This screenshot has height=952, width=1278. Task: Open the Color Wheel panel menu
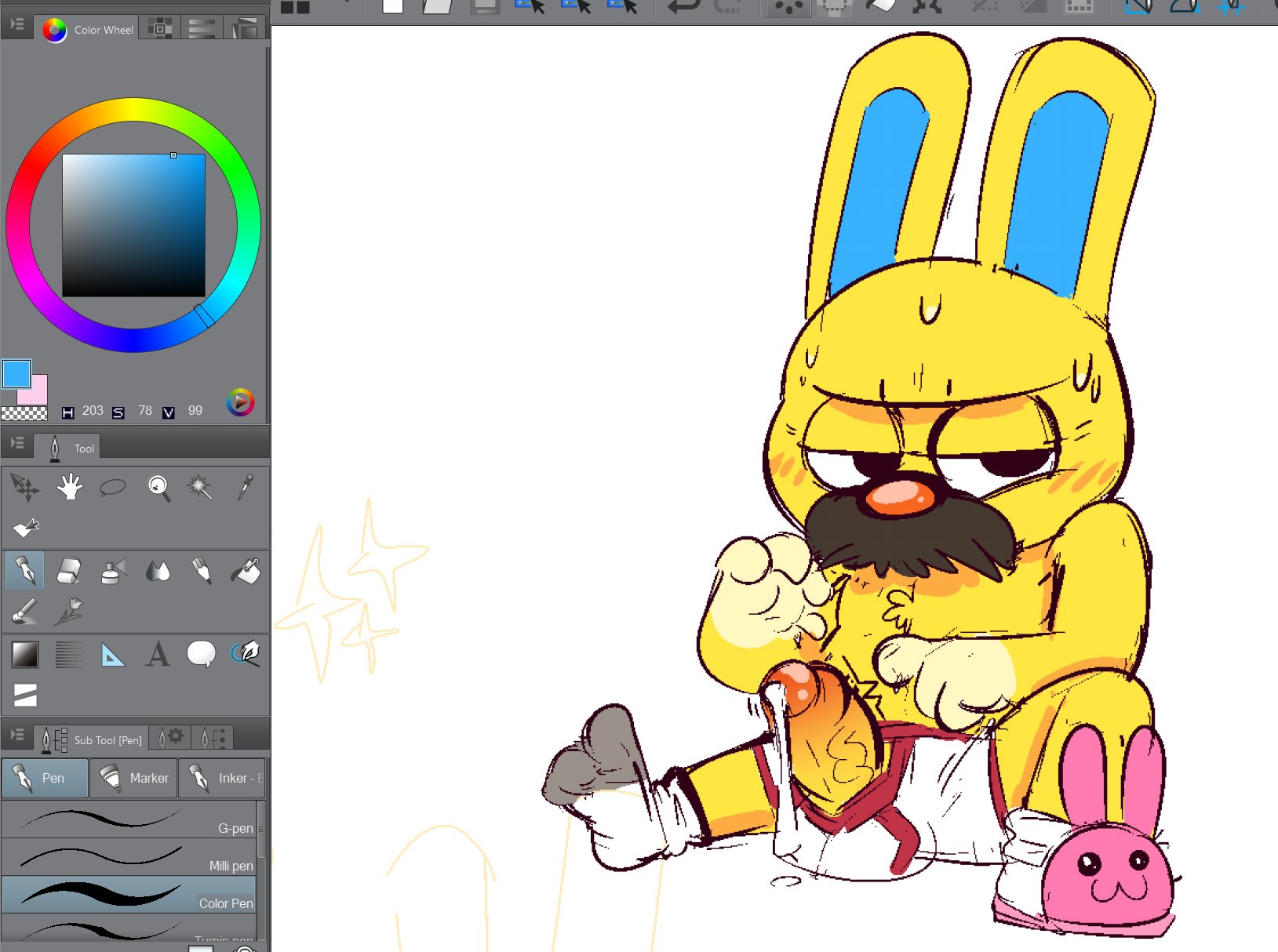click(x=17, y=25)
